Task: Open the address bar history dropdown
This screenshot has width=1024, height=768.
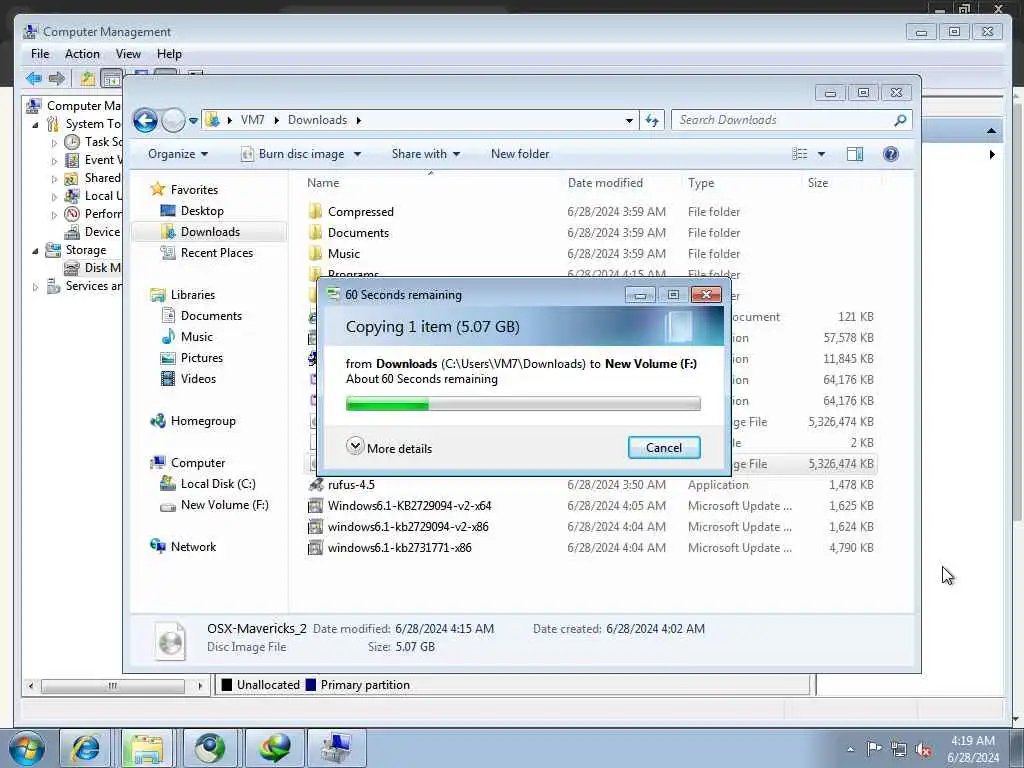Action: pos(629,120)
